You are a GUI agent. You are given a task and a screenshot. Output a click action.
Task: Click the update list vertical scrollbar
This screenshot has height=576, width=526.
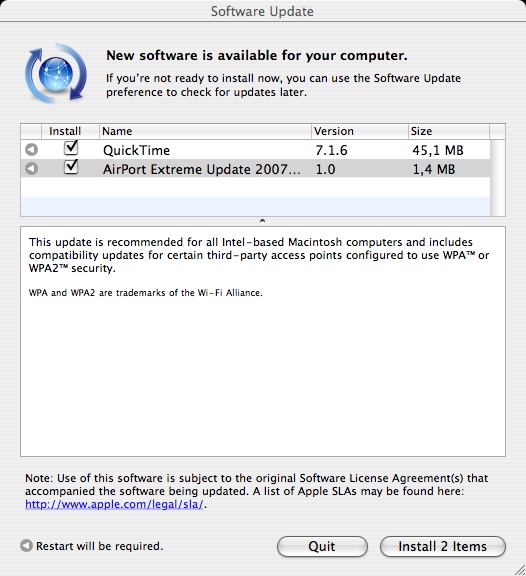click(498, 178)
